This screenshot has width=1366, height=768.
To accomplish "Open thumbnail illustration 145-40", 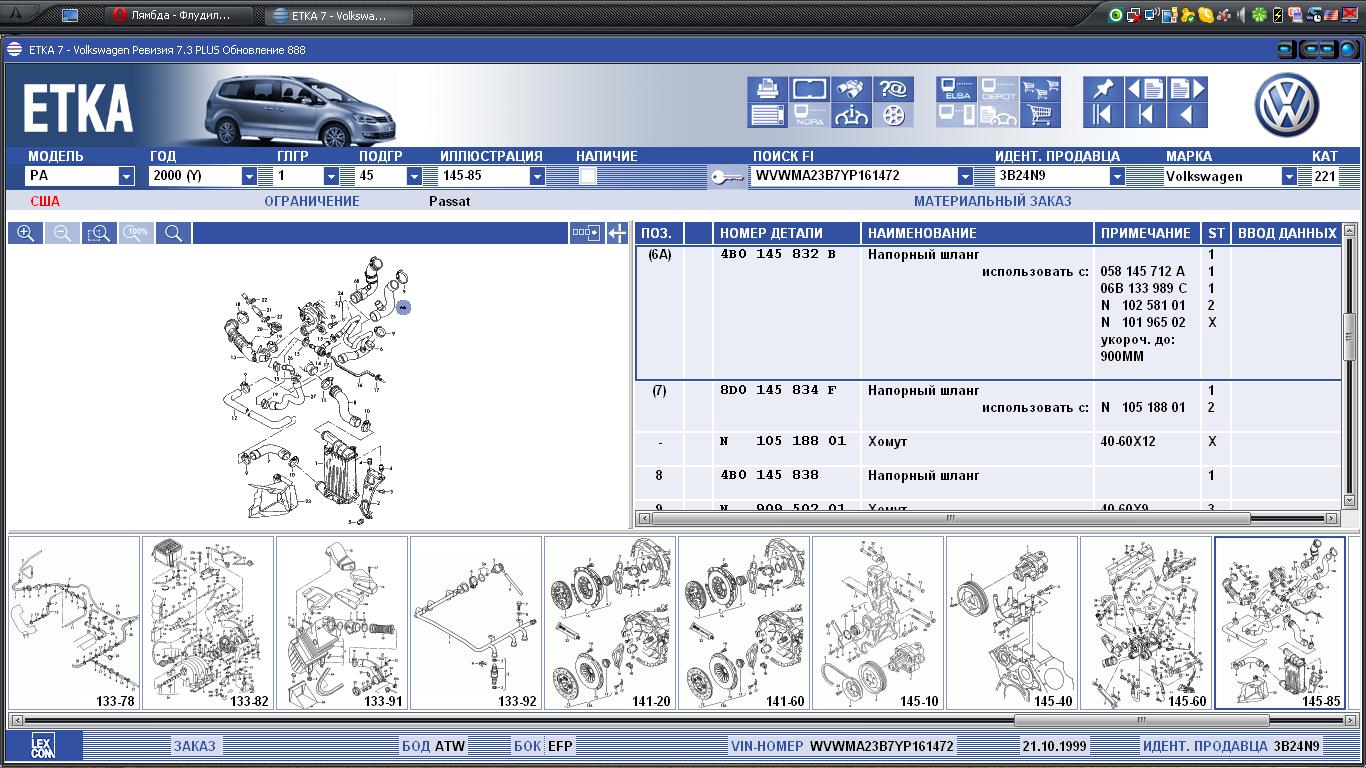I will tap(1012, 623).
